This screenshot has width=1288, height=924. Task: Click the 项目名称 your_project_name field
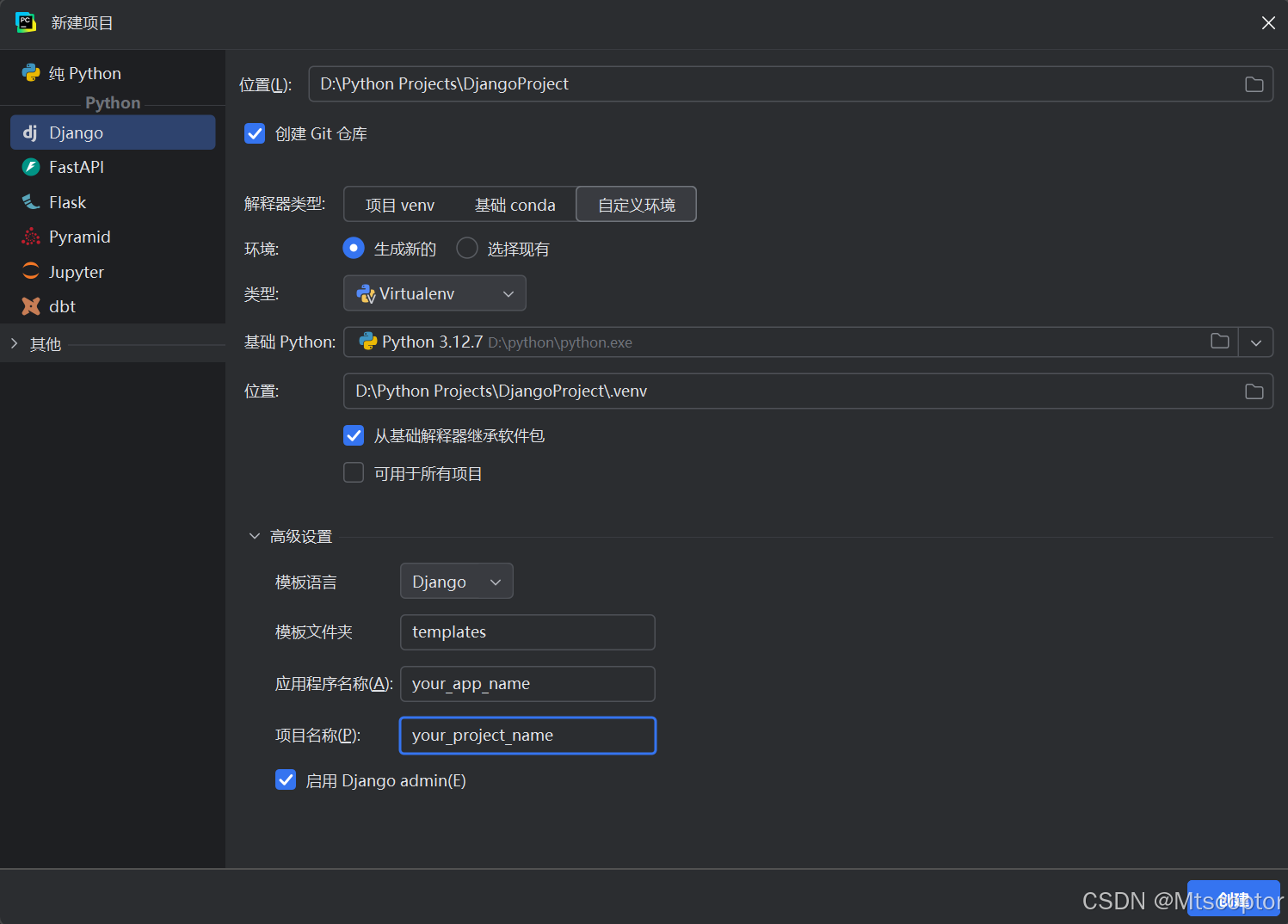coord(527,736)
